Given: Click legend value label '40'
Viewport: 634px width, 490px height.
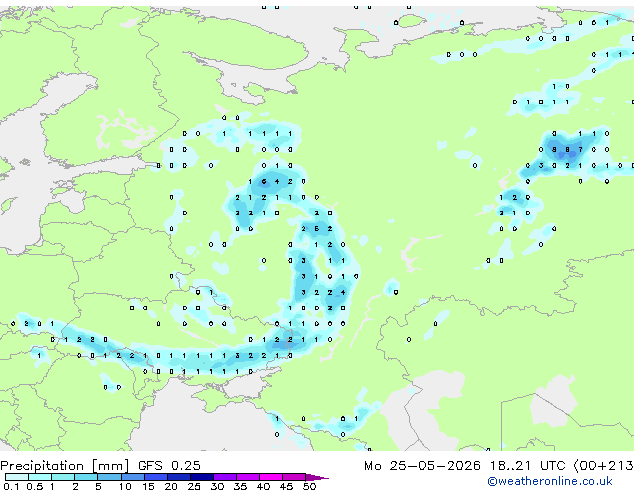Looking at the screenshot, I should click(263, 486).
